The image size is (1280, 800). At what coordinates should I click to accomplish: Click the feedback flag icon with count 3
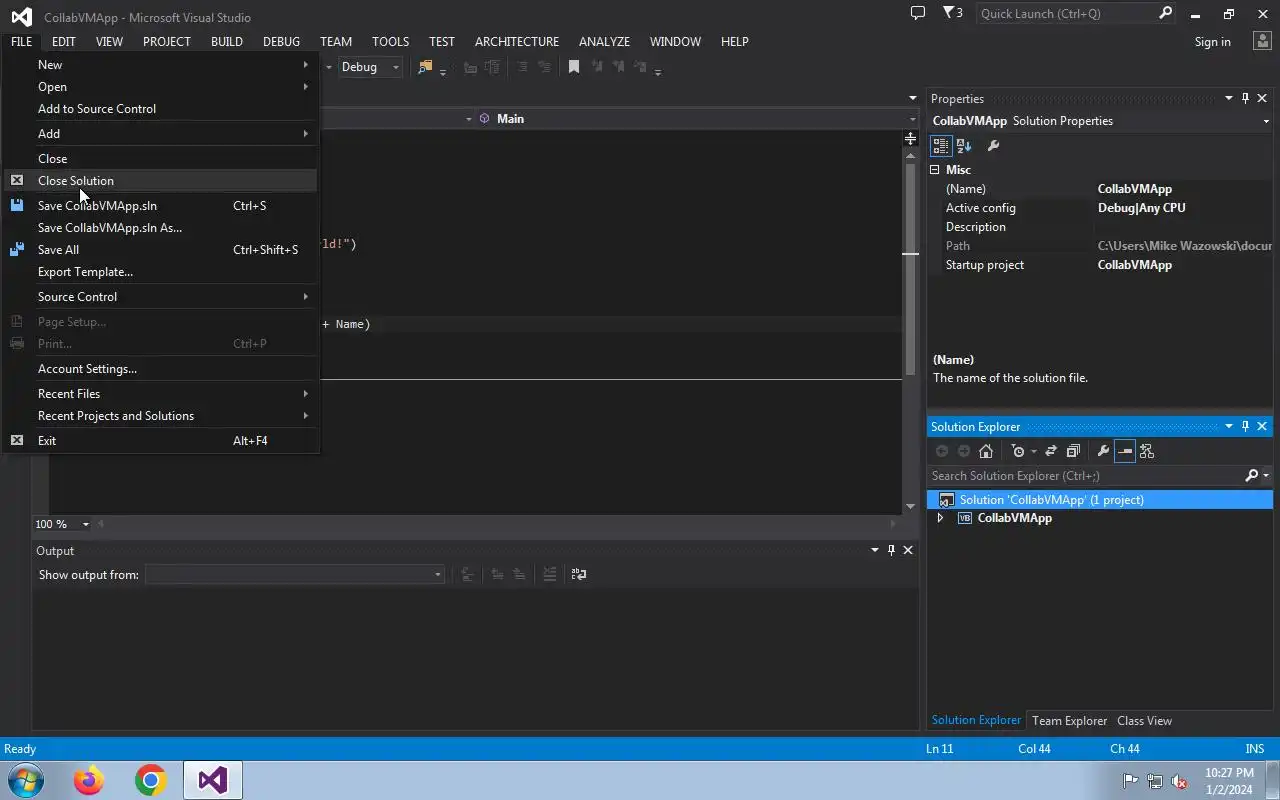[x=953, y=13]
